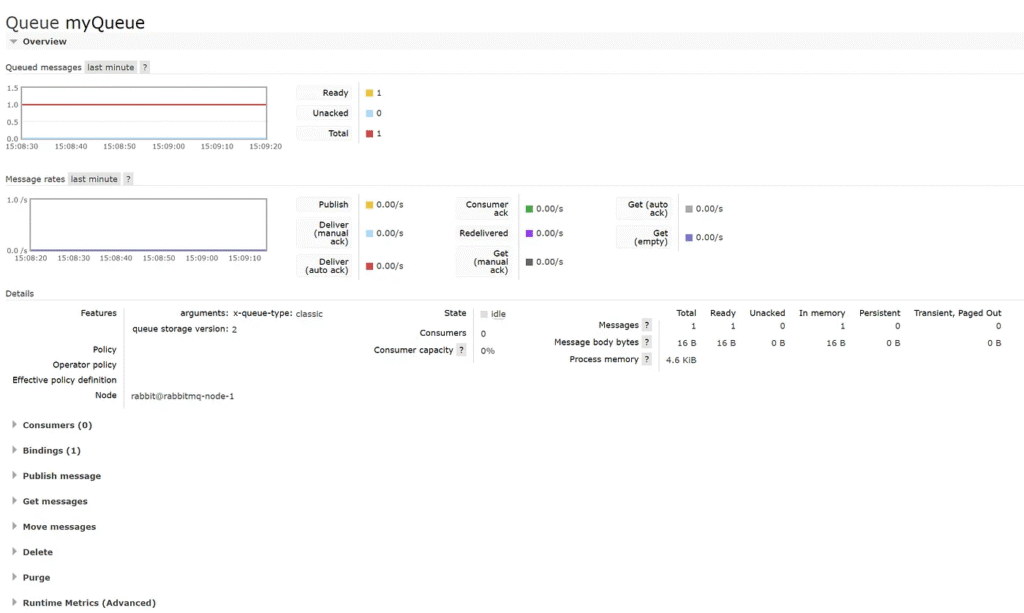Change Queued messages 'last minute' time range
Image resolution: width=1024 pixels, height=613 pixels.
(x=110, y=67)
